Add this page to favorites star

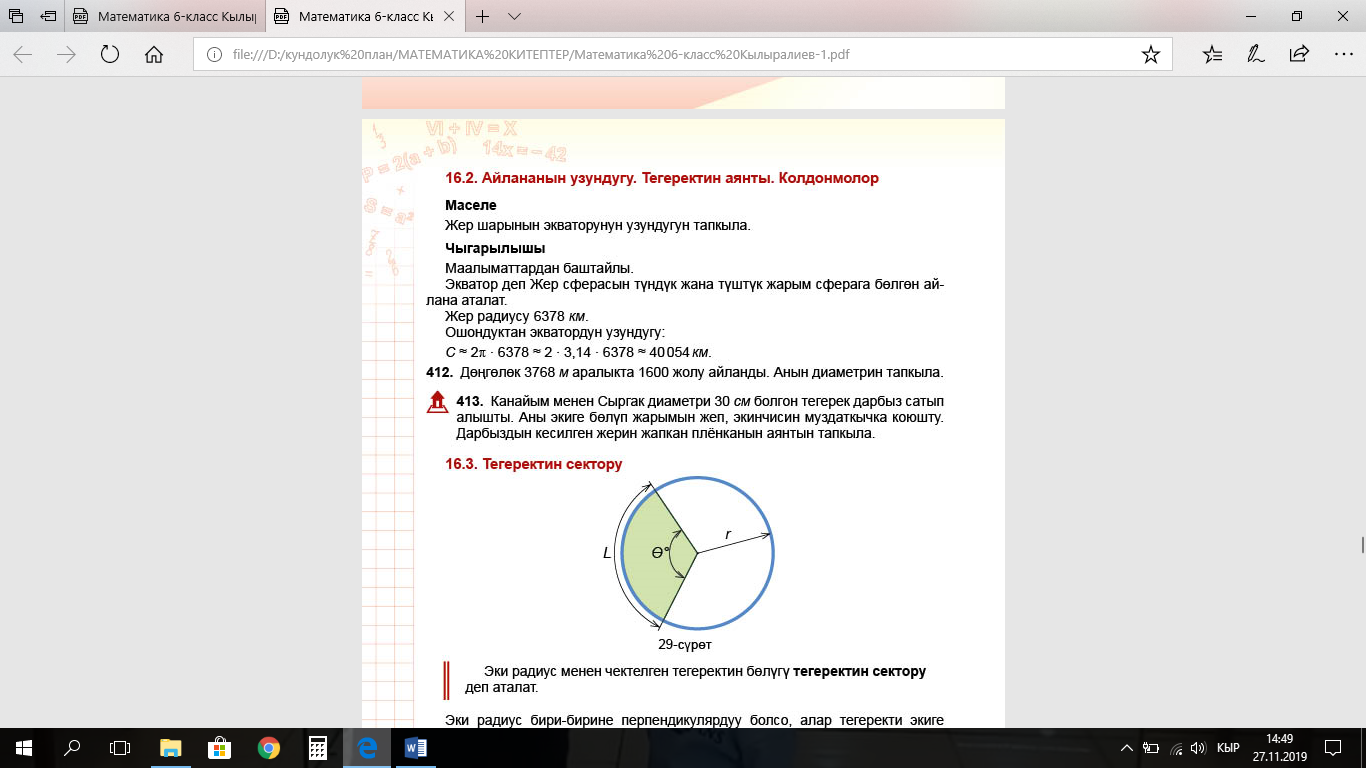tap(1150, 55)
